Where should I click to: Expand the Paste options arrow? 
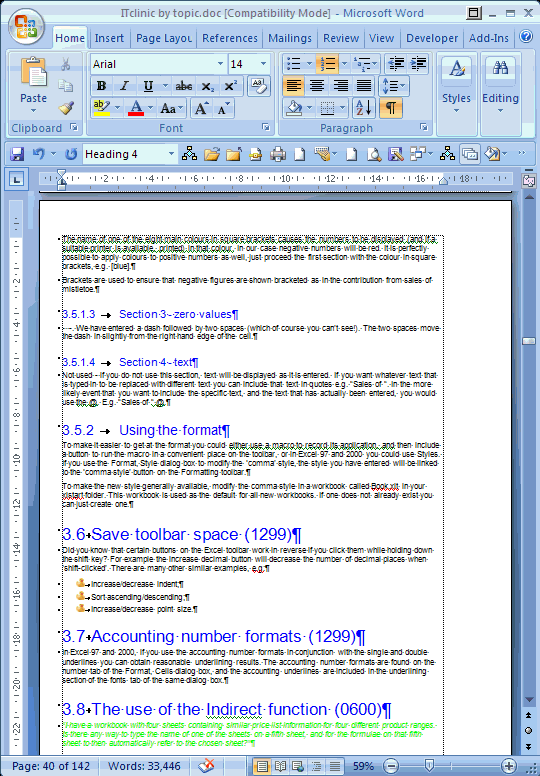pyautogui.click(x=34, y=110)
